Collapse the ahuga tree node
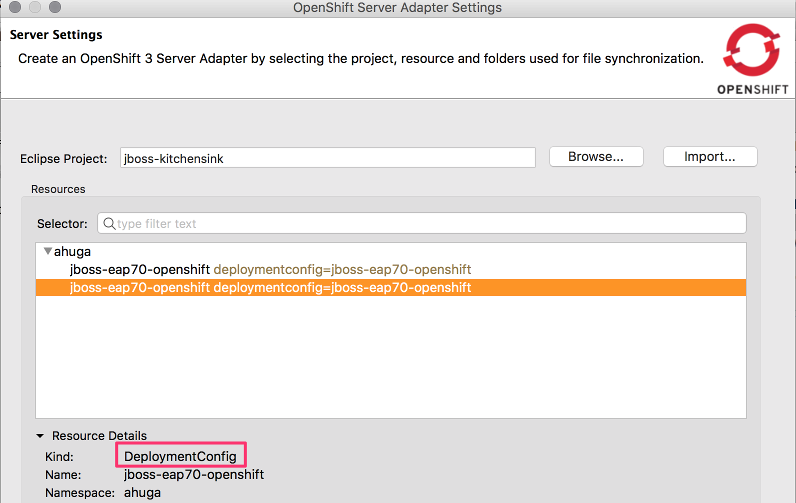The image size is (796, 503). pos(47,252)
